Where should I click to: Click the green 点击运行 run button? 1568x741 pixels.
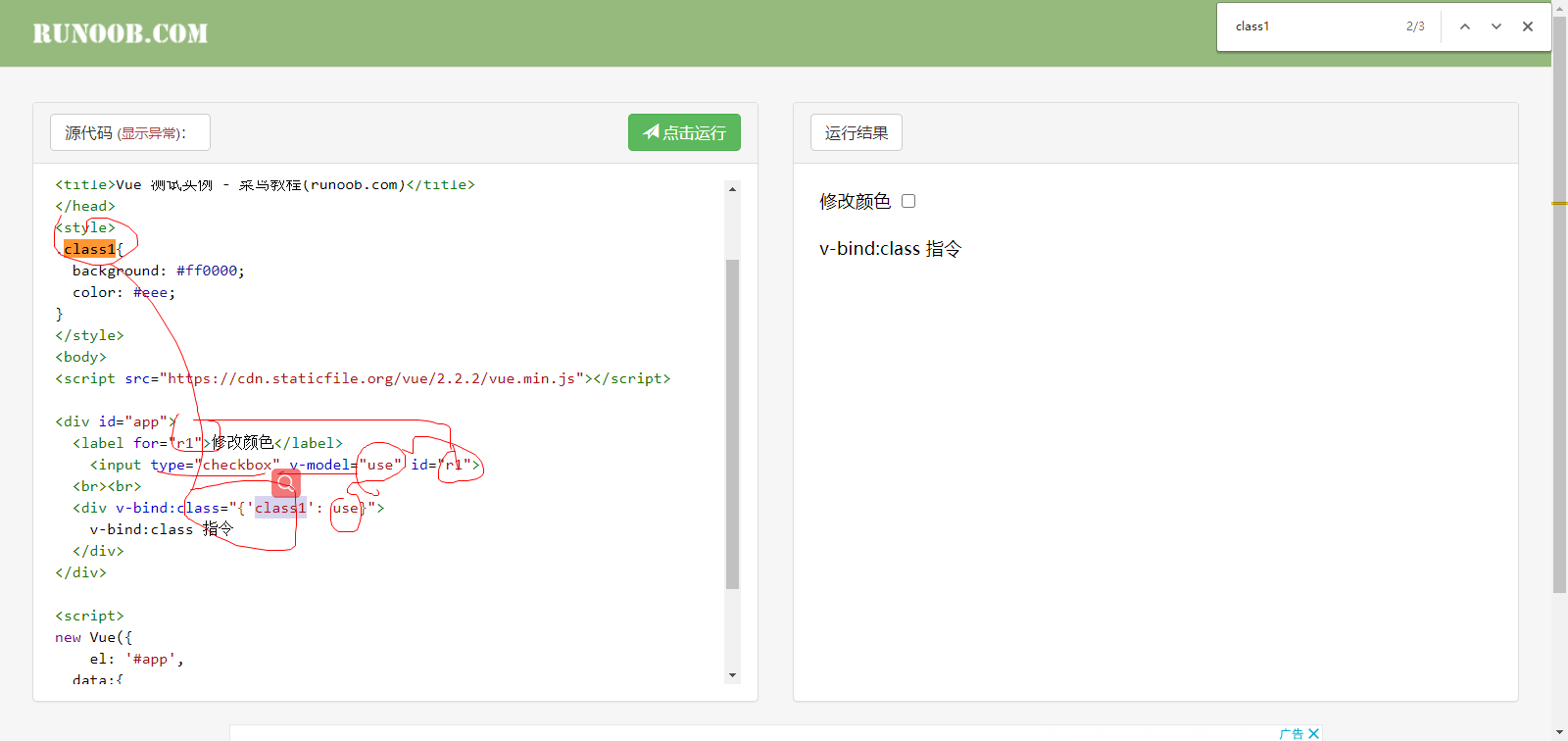tap(684, 132)
